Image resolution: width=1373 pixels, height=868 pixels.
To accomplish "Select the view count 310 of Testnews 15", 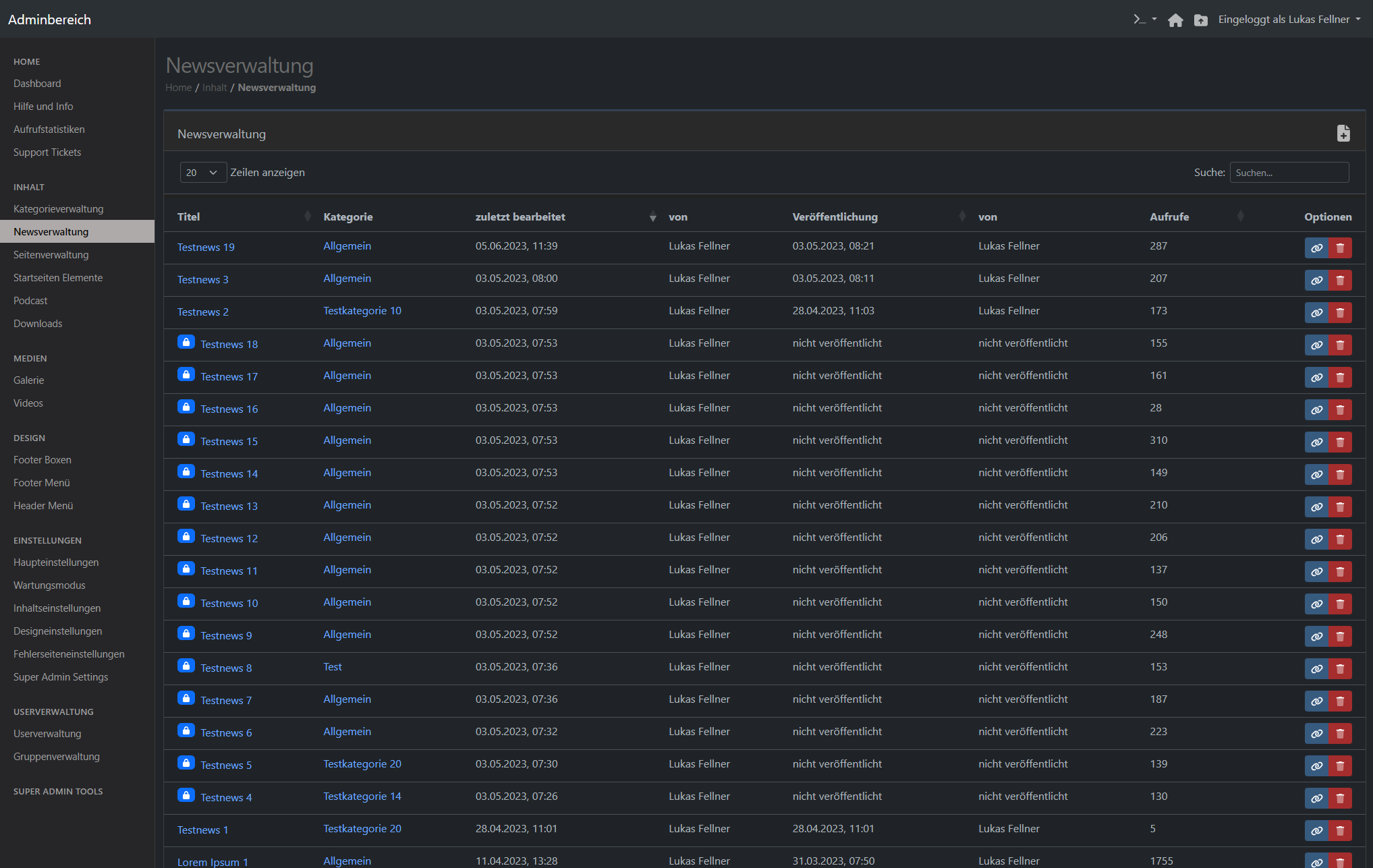I will pos(1158,440).
